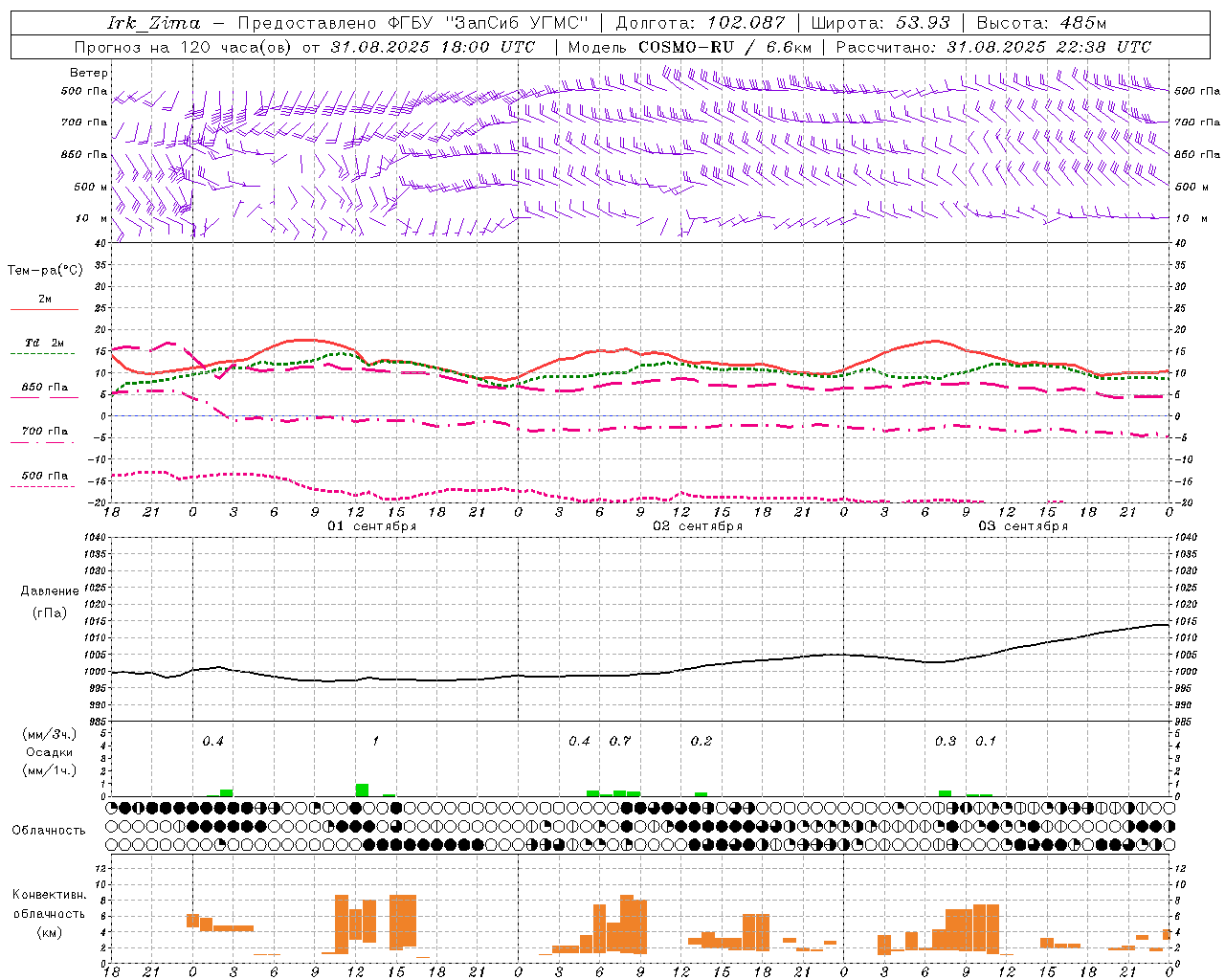This screenshot has width=1225, height=980.
Task: Click the green precipitation bar beneath amount 1
Action: tap(362, 790)
